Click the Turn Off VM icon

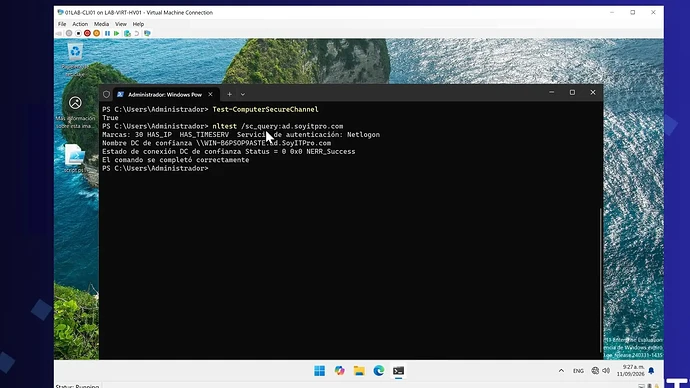78,33
